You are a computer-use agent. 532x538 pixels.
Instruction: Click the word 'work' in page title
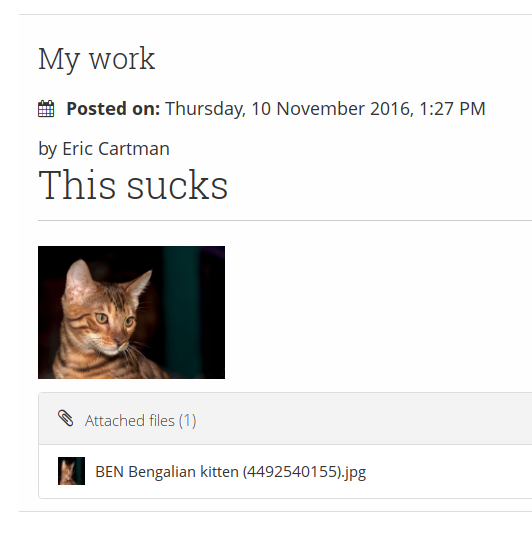pyautogui.click(x=122, y=59)
